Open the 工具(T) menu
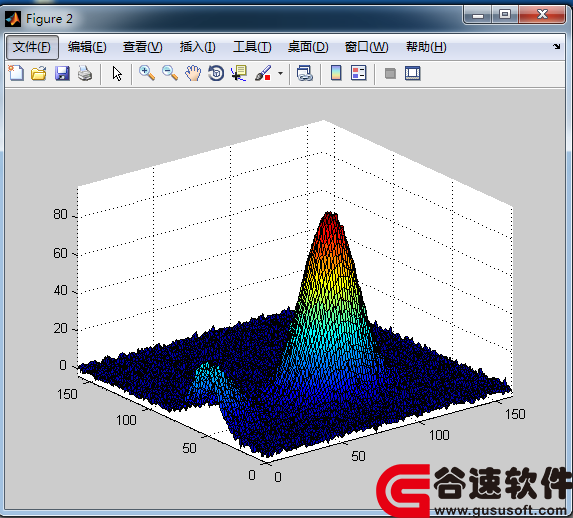Viewport: 573px width, 518px height. 252,47
